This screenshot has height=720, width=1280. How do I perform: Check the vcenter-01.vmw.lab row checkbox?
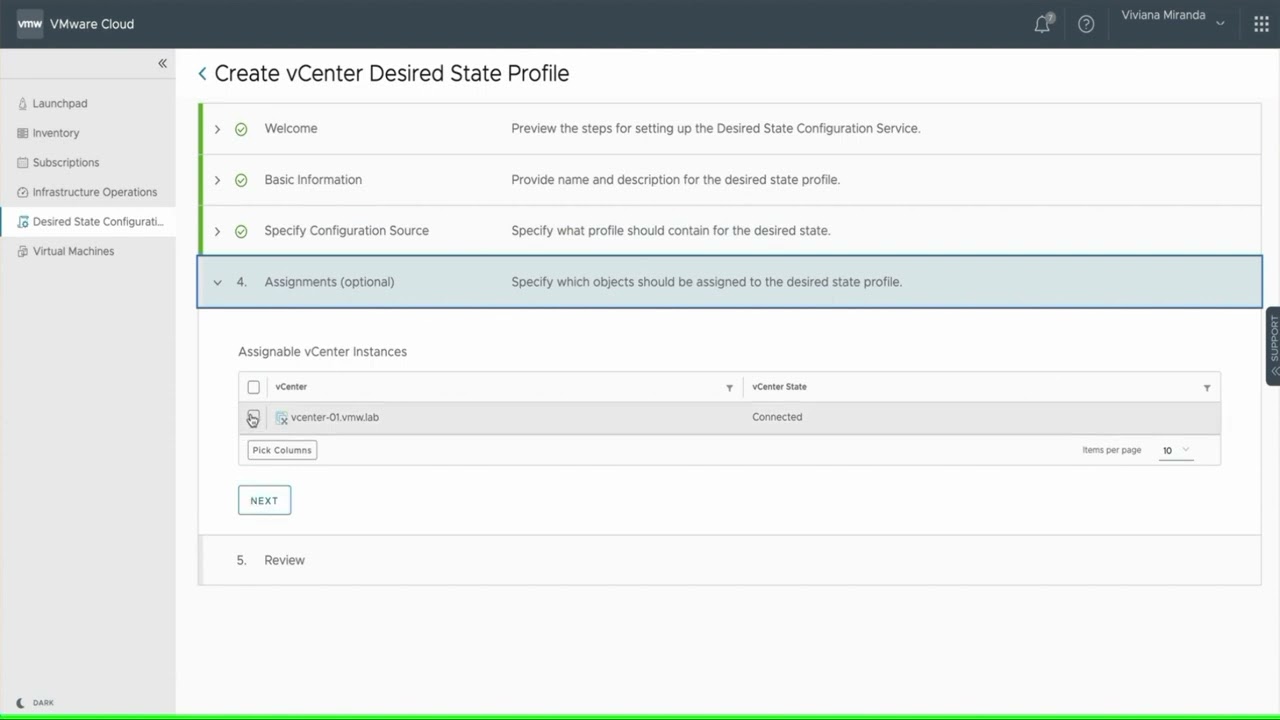pos(253,417)
